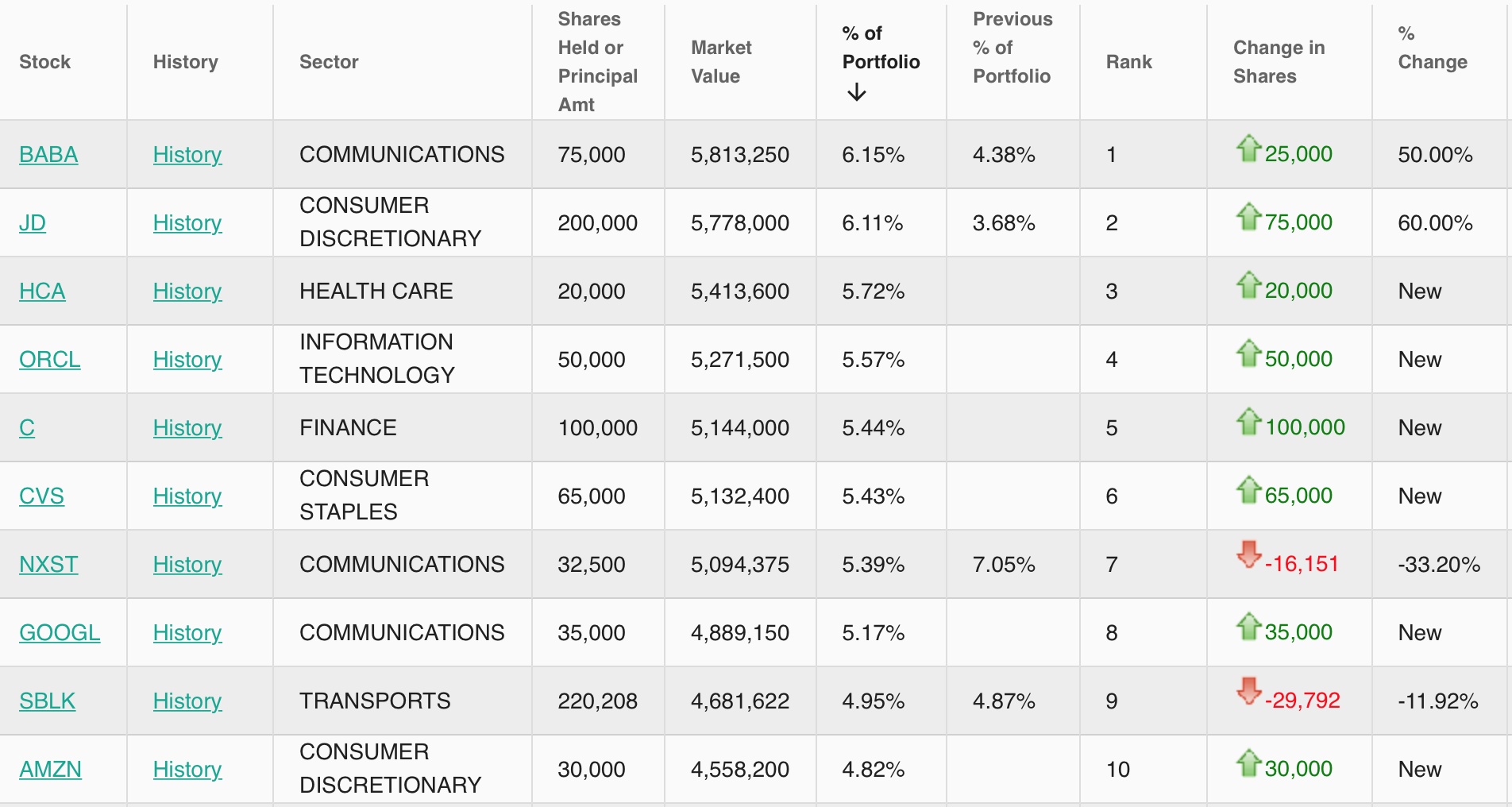Image resolution: width=1512 pixels, height=807 pixels.
Task: Open the SBLK stock link
Action: pyautogui.click(x=47, y=701)
